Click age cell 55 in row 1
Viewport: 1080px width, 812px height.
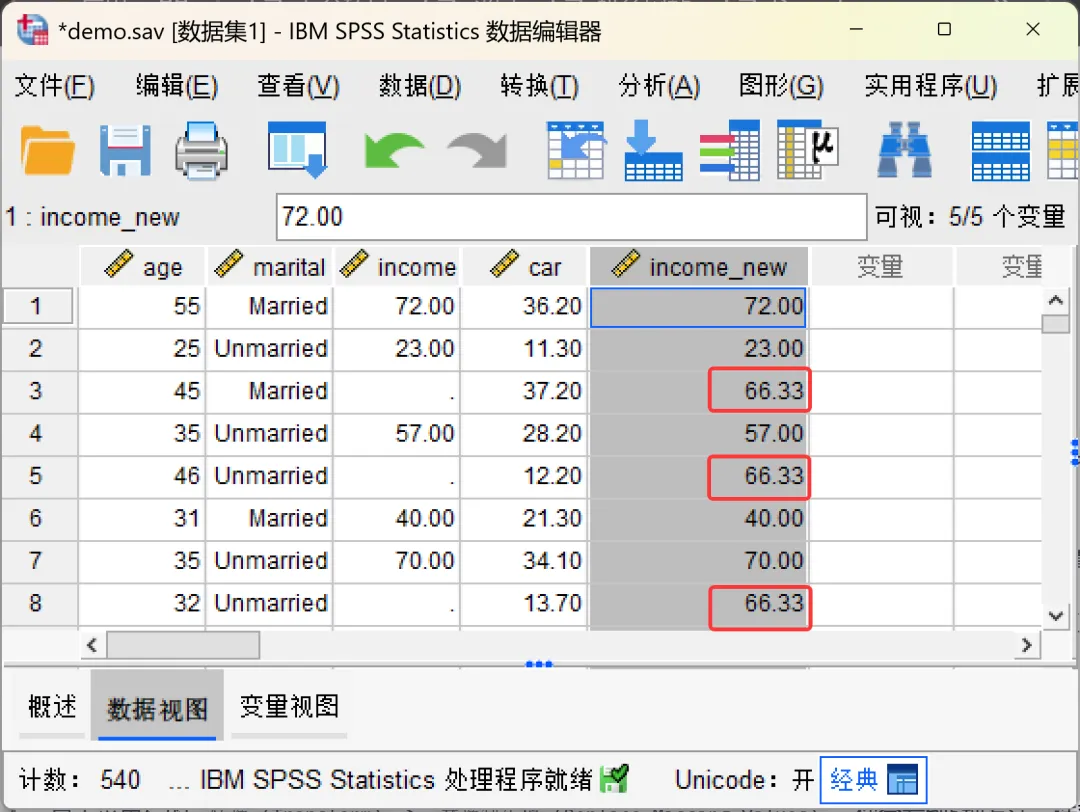pos(143,306)
